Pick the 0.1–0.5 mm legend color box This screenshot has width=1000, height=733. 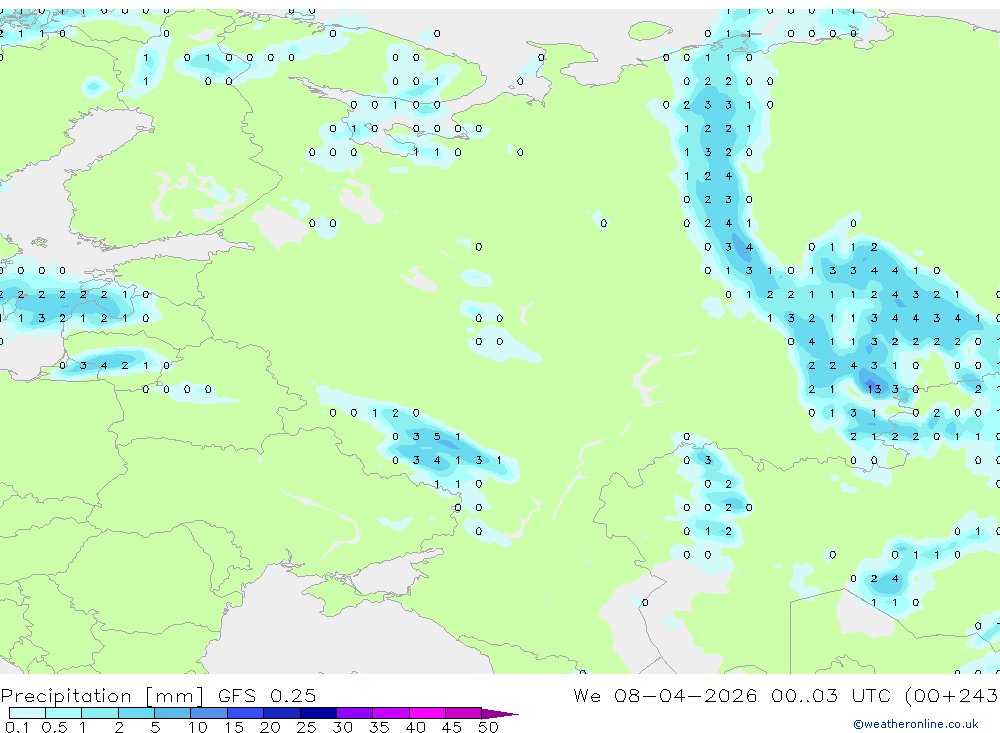(x=27, y=713)
